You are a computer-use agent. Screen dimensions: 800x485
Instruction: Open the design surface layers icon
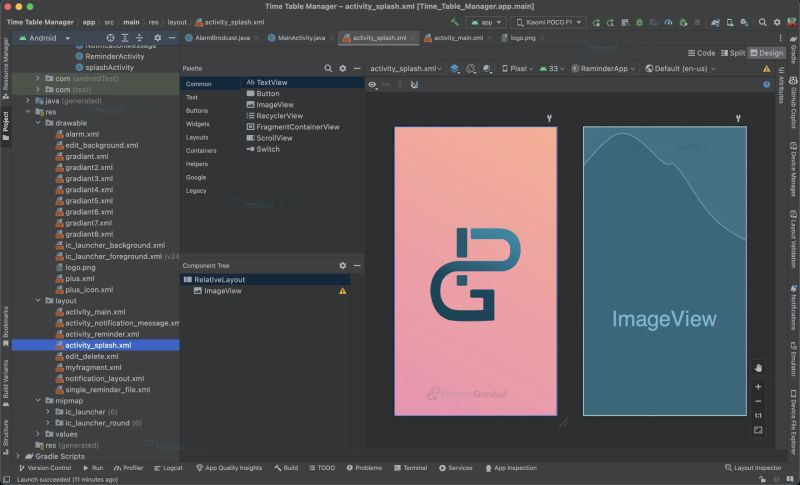coord(455,68)
